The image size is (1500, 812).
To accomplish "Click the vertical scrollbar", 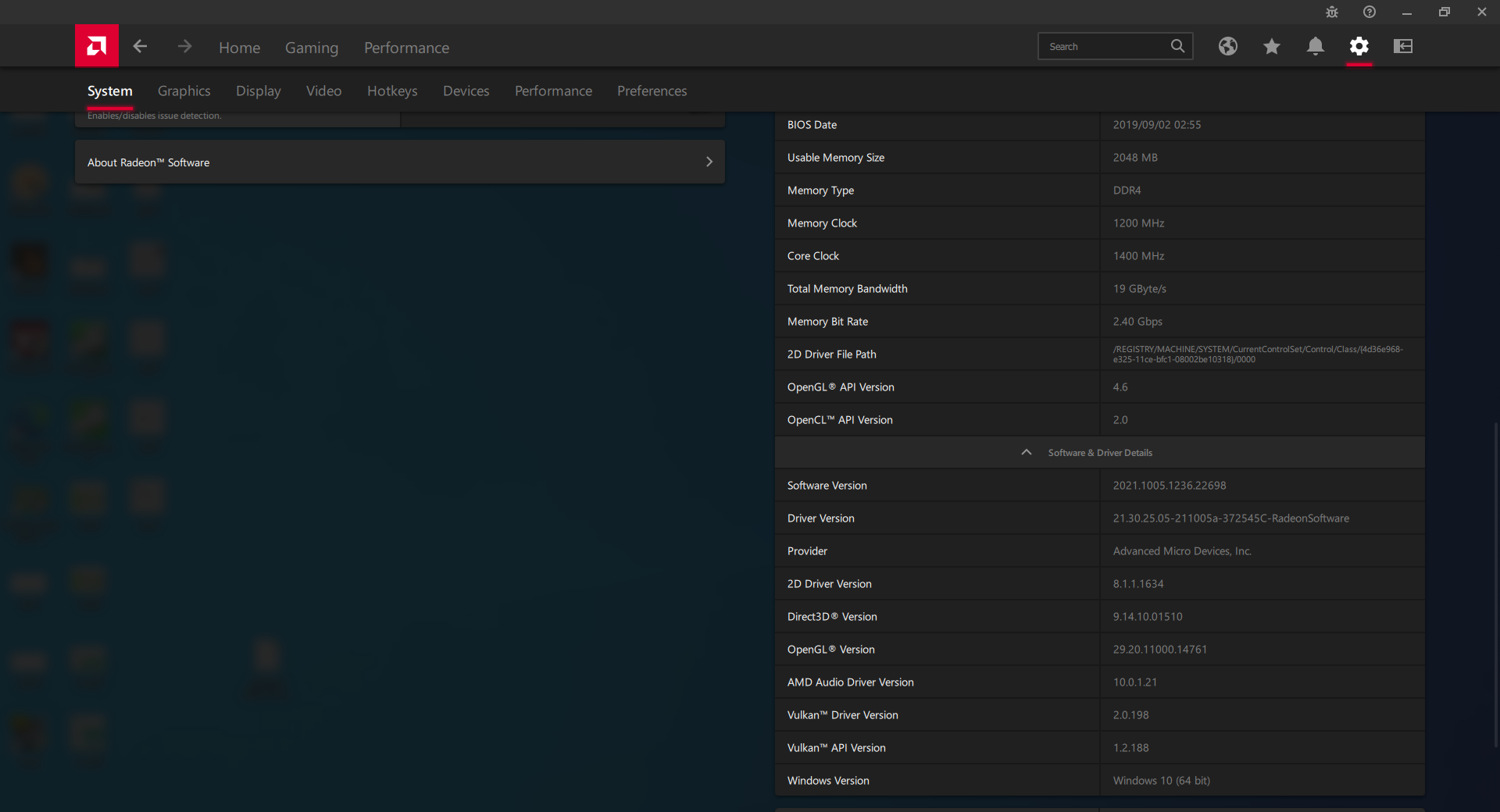I will (x=1495, y=586).
